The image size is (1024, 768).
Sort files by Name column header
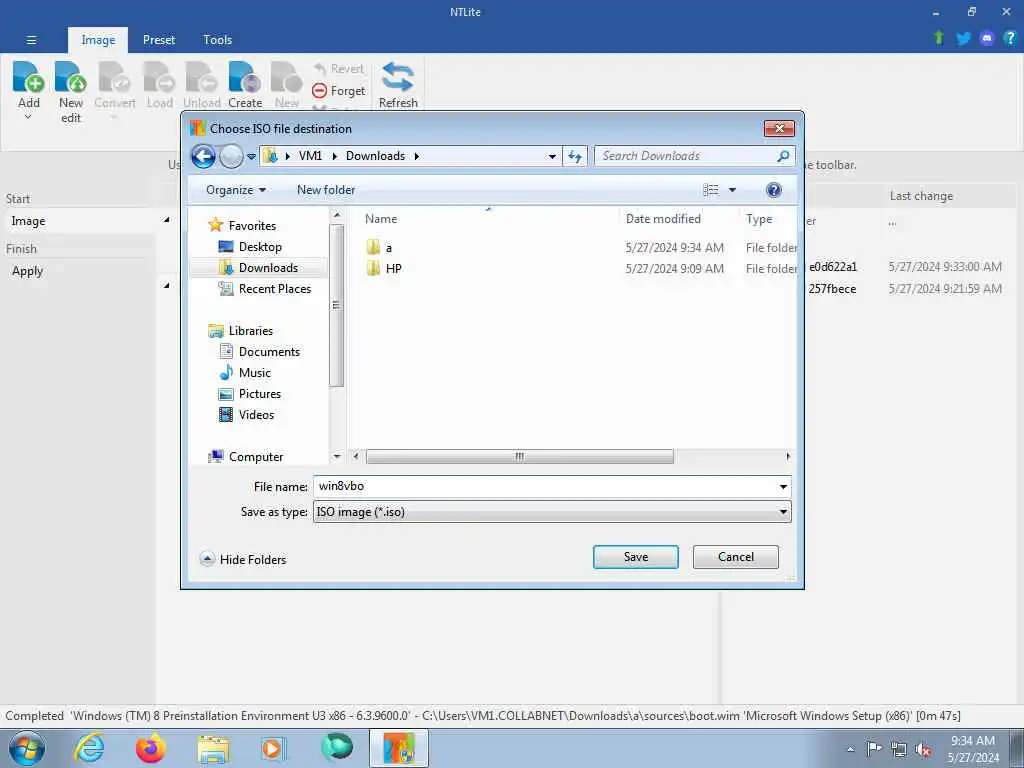[487, 219]
